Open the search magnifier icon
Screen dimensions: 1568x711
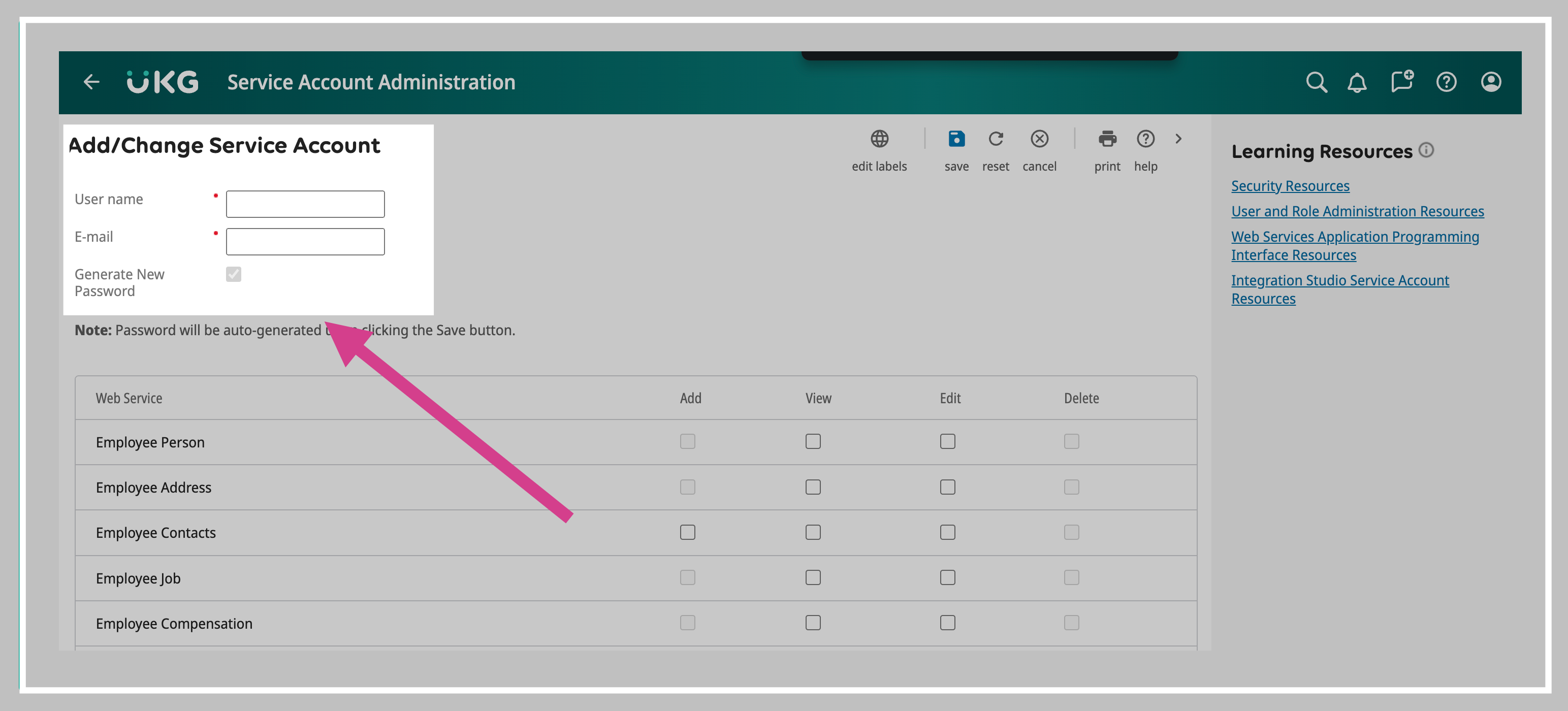point(1316,82)
